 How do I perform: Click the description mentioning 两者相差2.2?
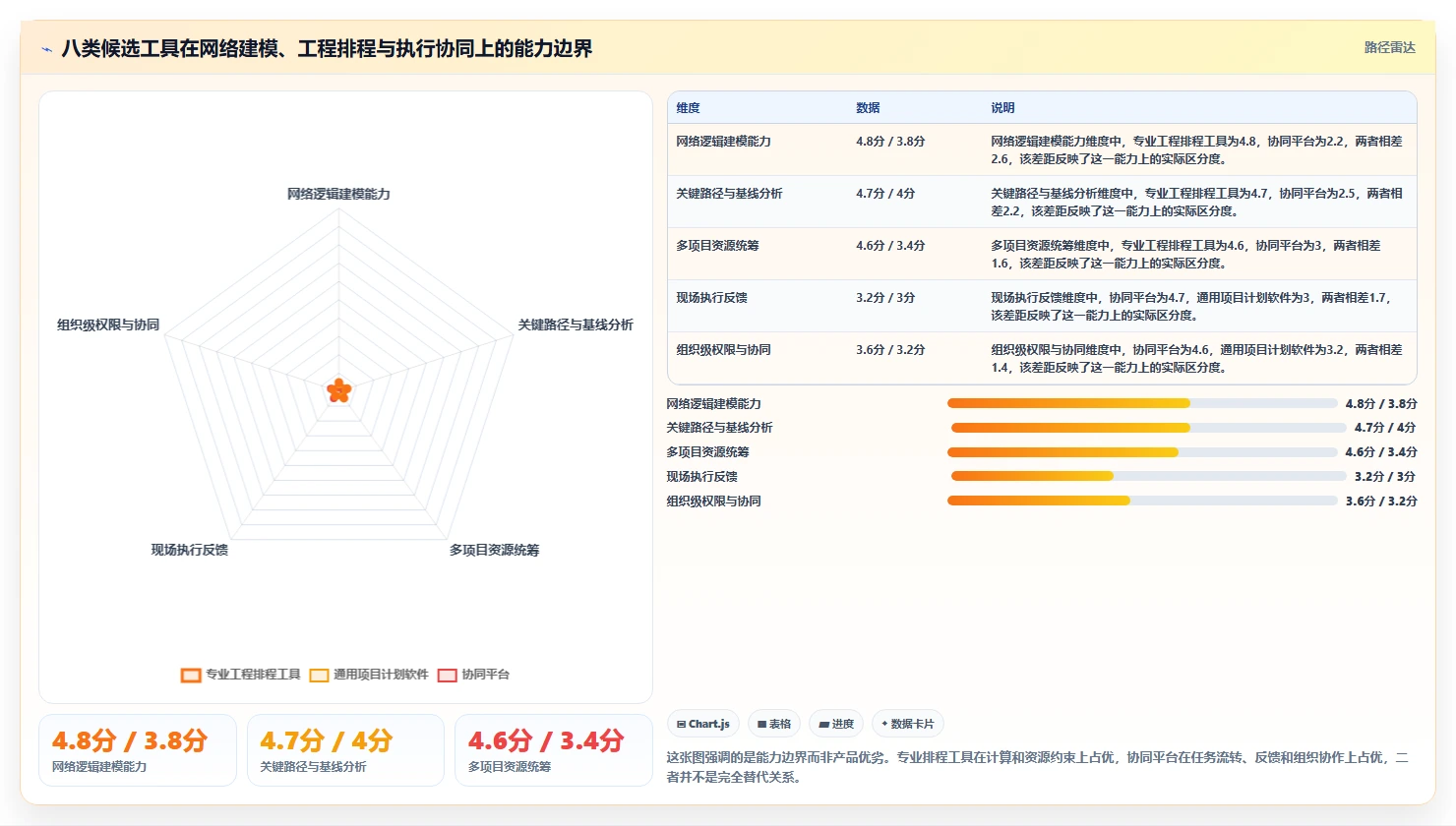tap(1196, 203)
